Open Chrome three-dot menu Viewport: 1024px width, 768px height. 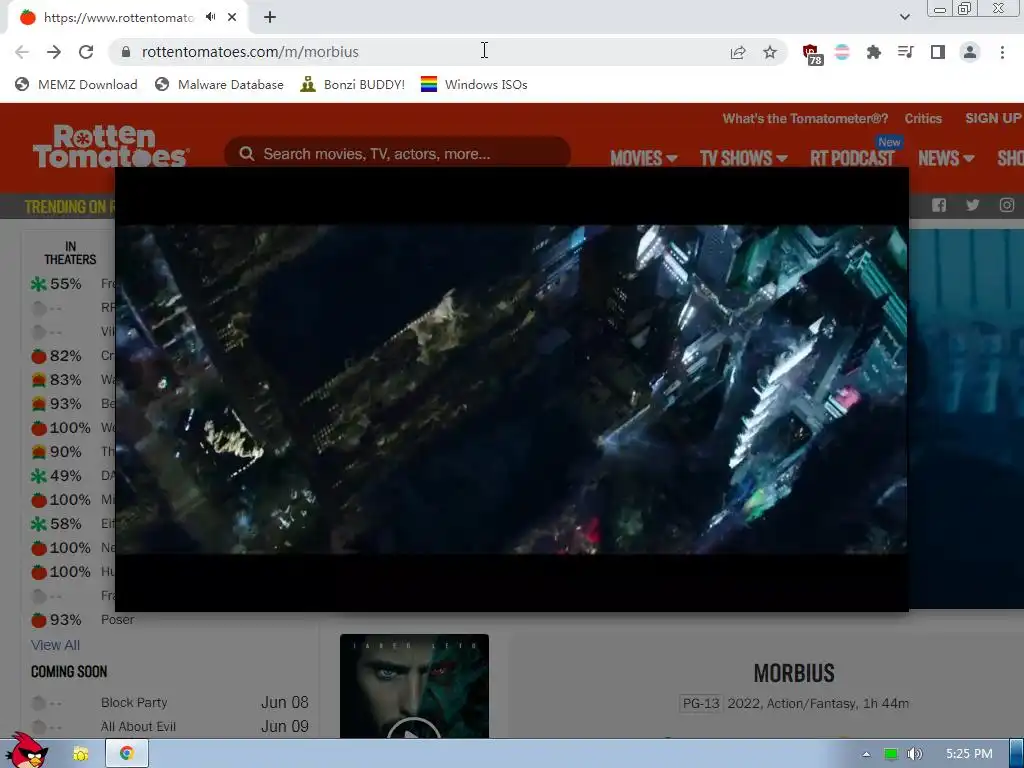tap(1002, 52)
